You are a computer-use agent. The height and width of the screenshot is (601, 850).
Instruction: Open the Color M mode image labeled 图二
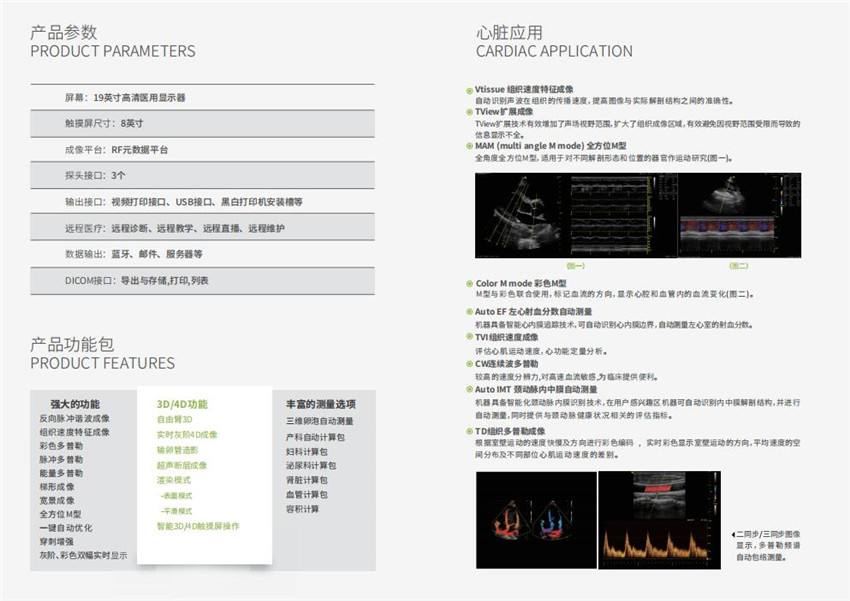pyautogui.click(x=740, y=215)
